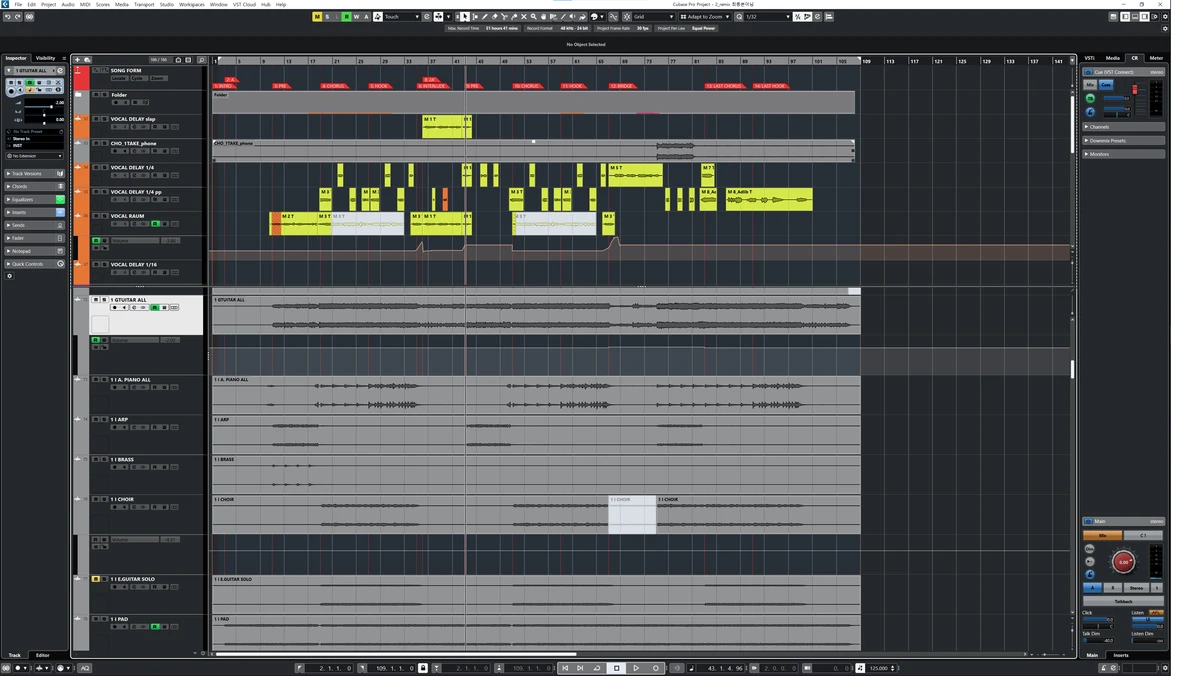The height and width of the screenshot is (676, 1200).
Task: Mute the VOCAL DELAY slap track
Action: (x=96, y=119)
